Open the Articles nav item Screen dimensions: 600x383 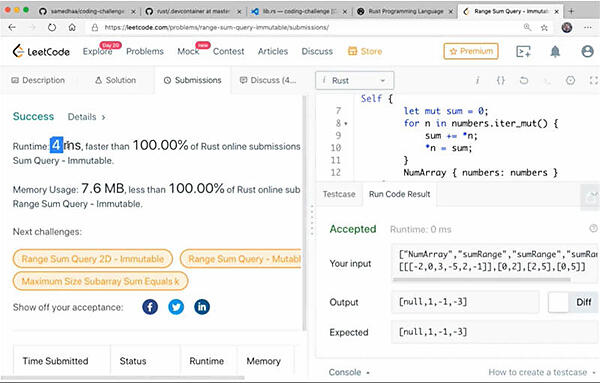(x=273, y=51)
